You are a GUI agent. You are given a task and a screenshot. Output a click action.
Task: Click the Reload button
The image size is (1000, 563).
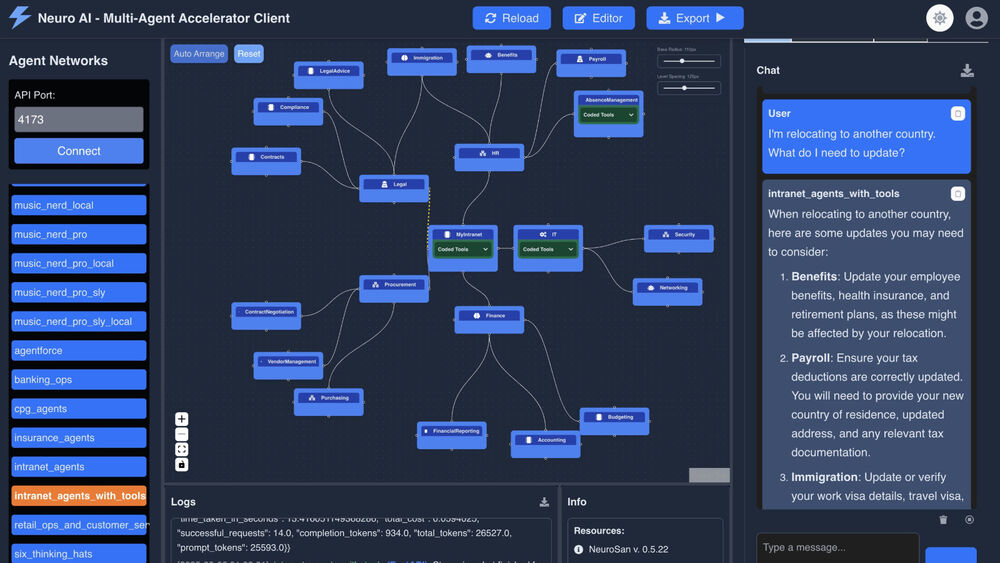click(x=511, y=18)
